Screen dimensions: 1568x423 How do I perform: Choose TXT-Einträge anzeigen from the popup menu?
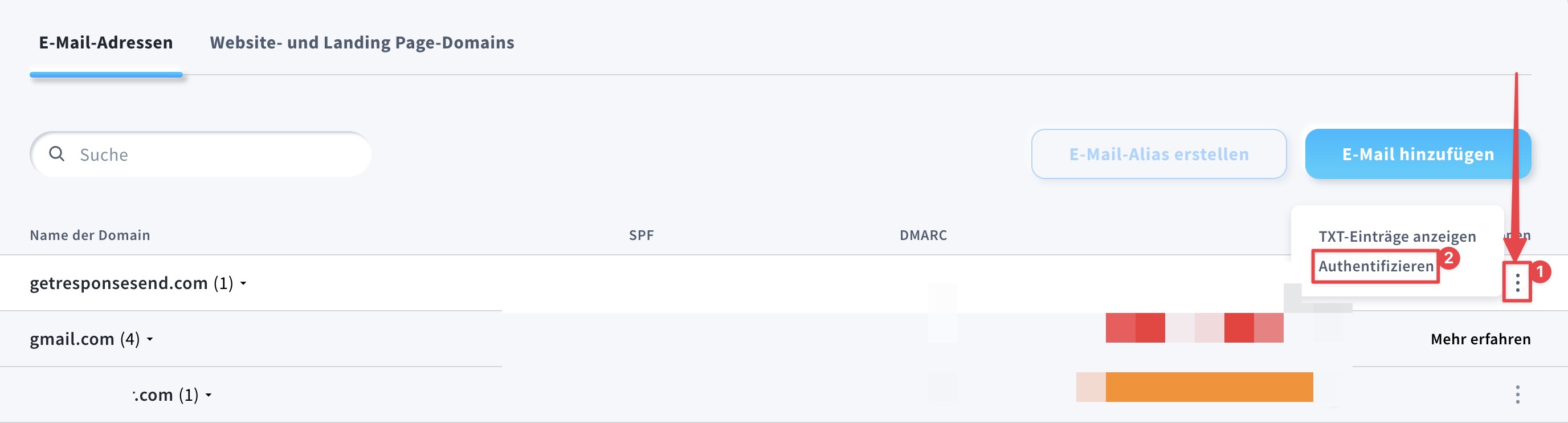click(1396, 236)
